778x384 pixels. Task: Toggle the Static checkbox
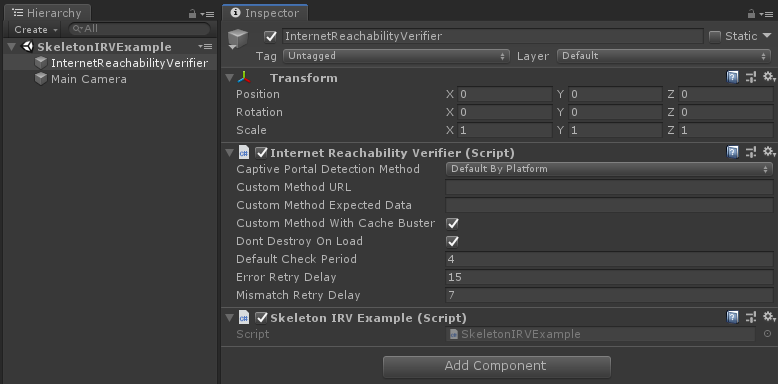714,36
